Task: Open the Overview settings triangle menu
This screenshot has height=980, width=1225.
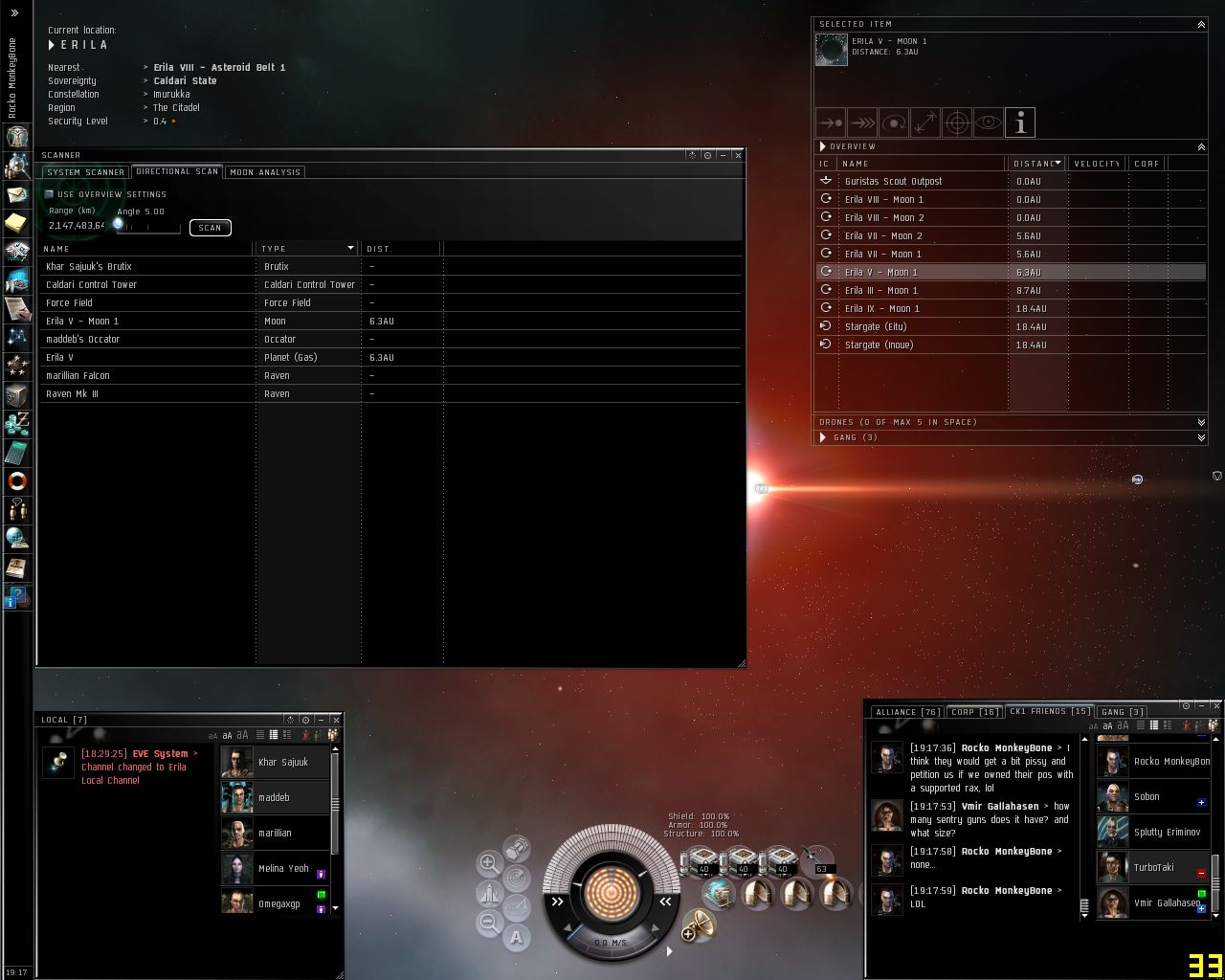Action: point(822,146)
